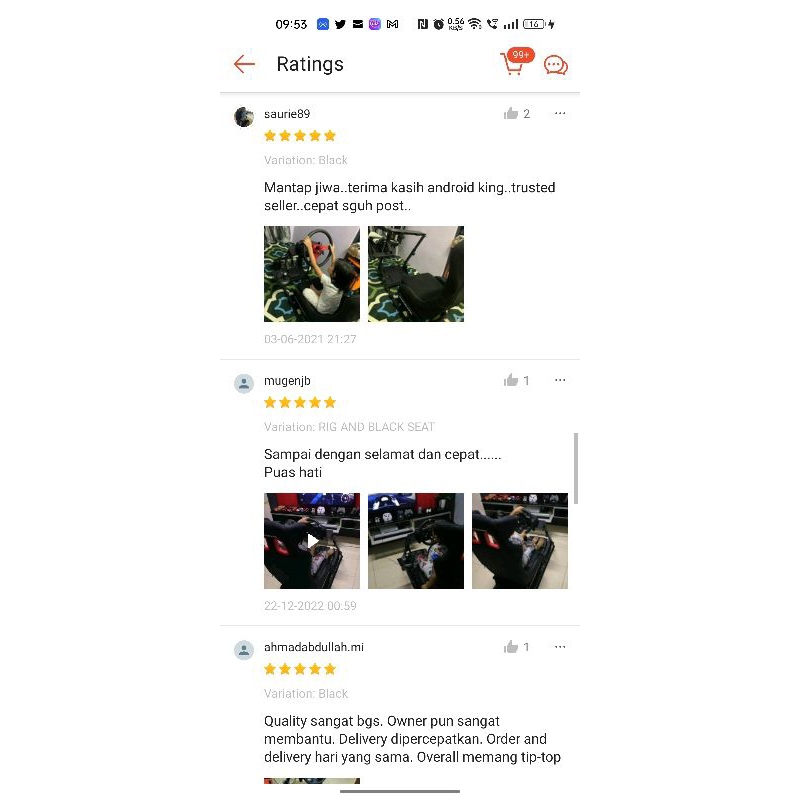Open the chat messages icon
The image size is (800, 800).
556,65
